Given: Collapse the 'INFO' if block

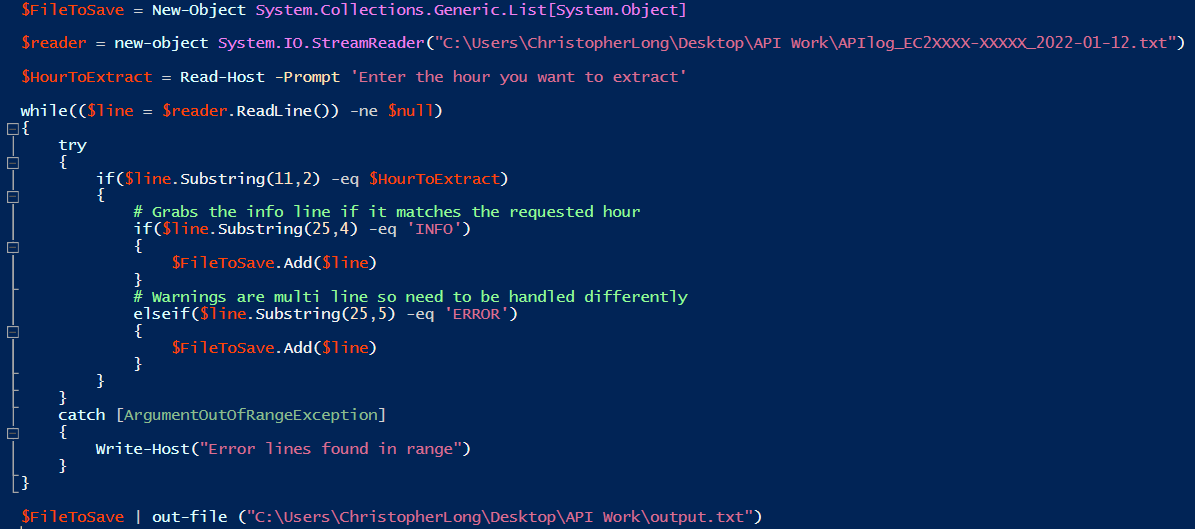Looking at the screenshot, I should click(12, 247).
